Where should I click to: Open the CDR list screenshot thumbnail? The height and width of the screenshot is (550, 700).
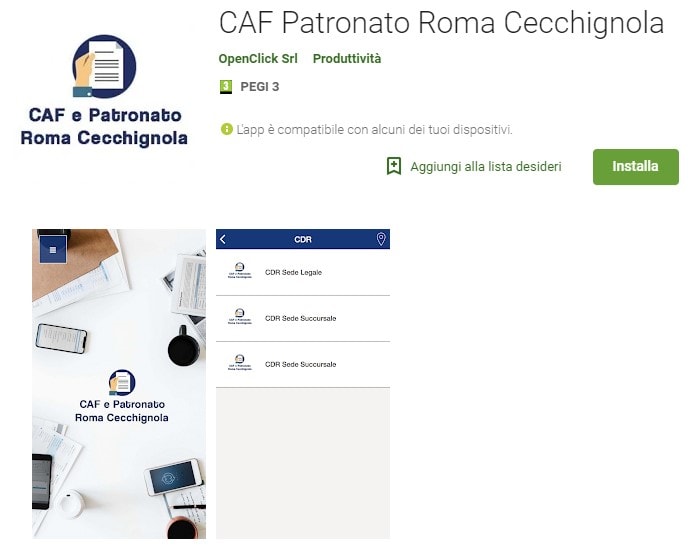[303, 384]
